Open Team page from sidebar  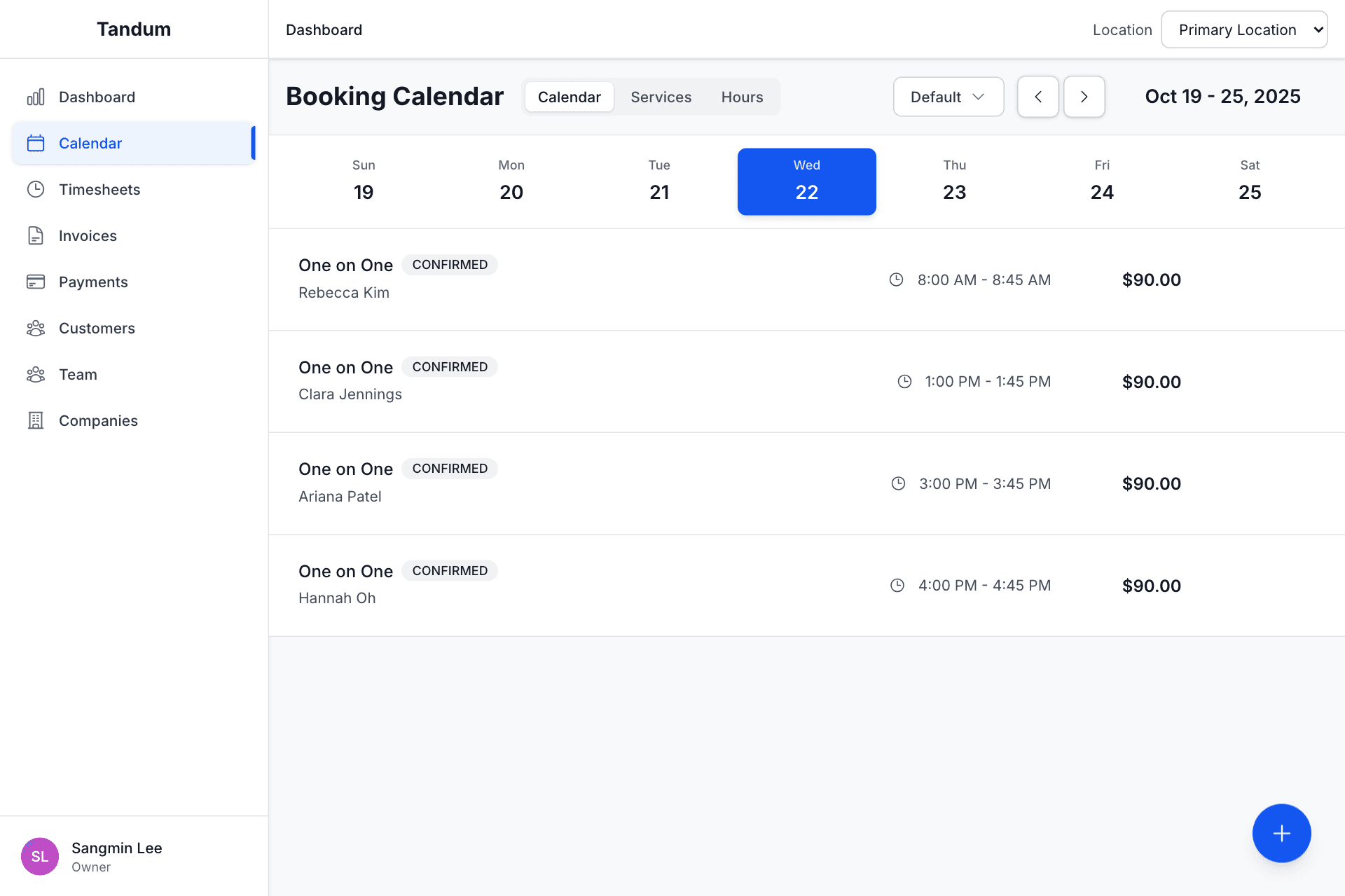[x=78, y=374]
